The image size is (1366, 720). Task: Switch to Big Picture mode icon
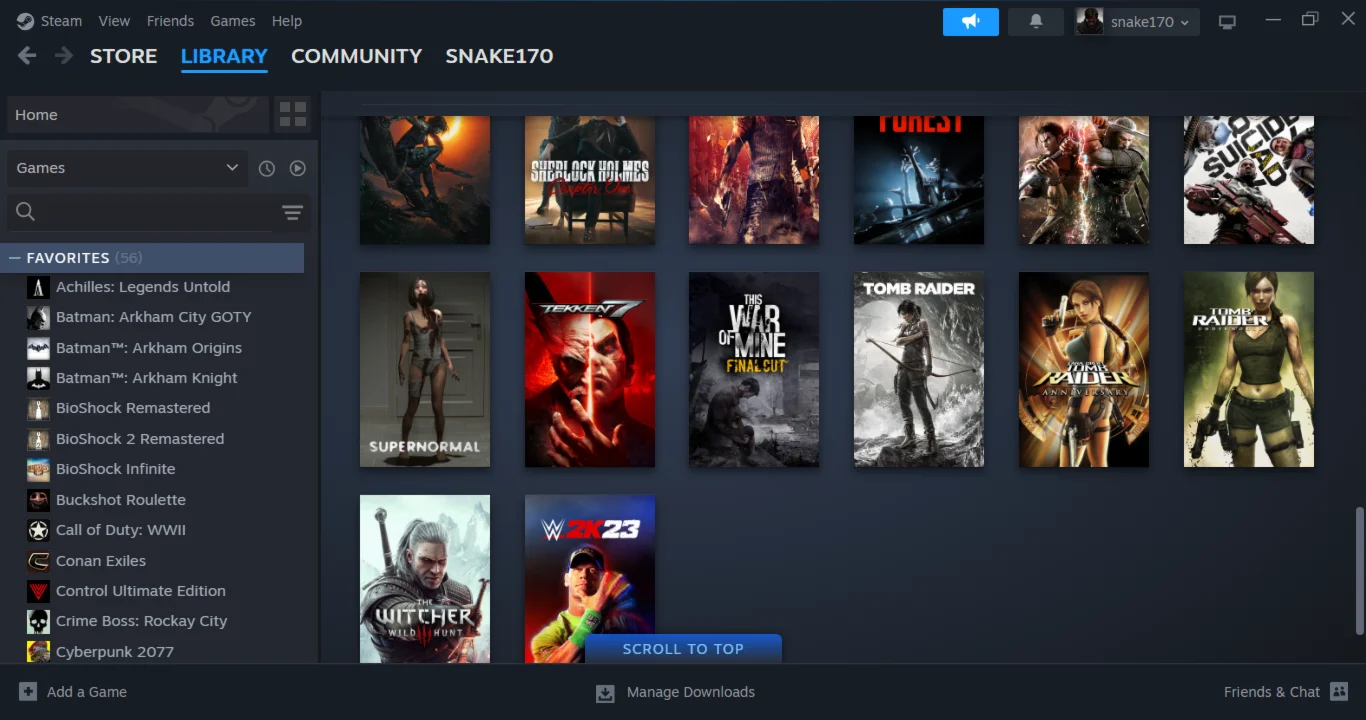point(1227,21)
